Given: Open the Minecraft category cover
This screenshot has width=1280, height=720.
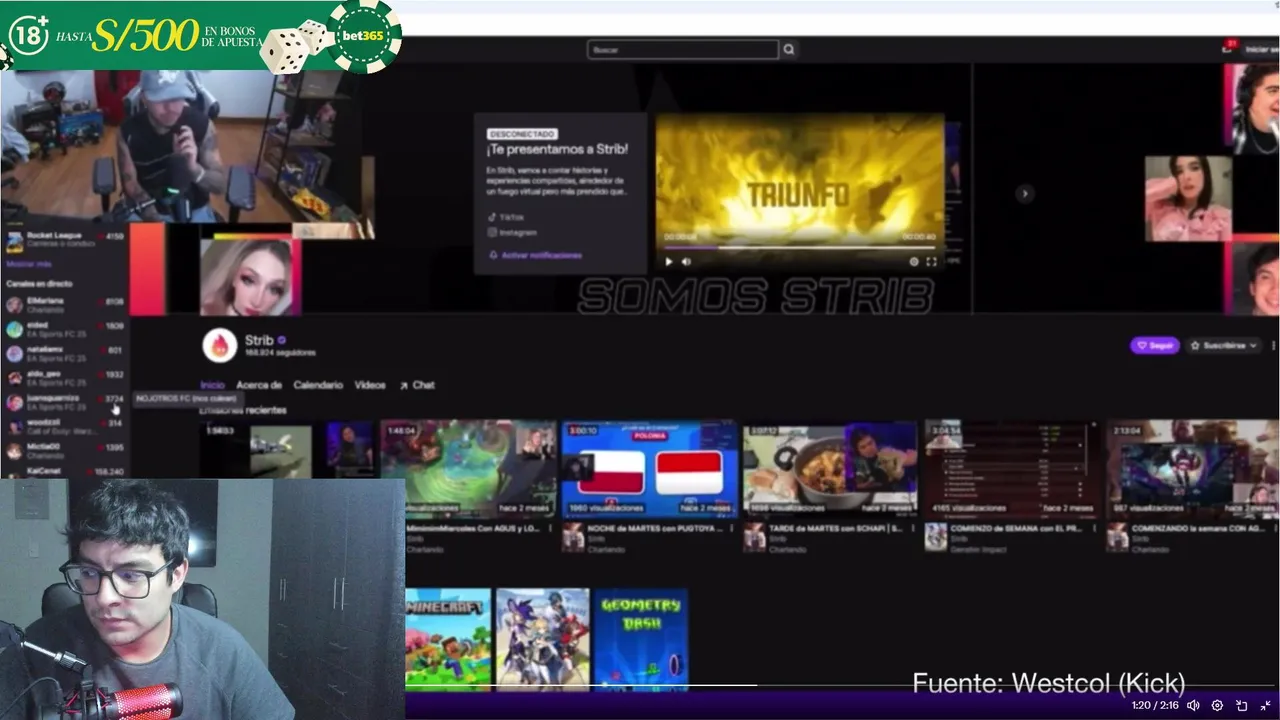Looking at the screenshot, I should pyautogui.click(x=448, y=640).
